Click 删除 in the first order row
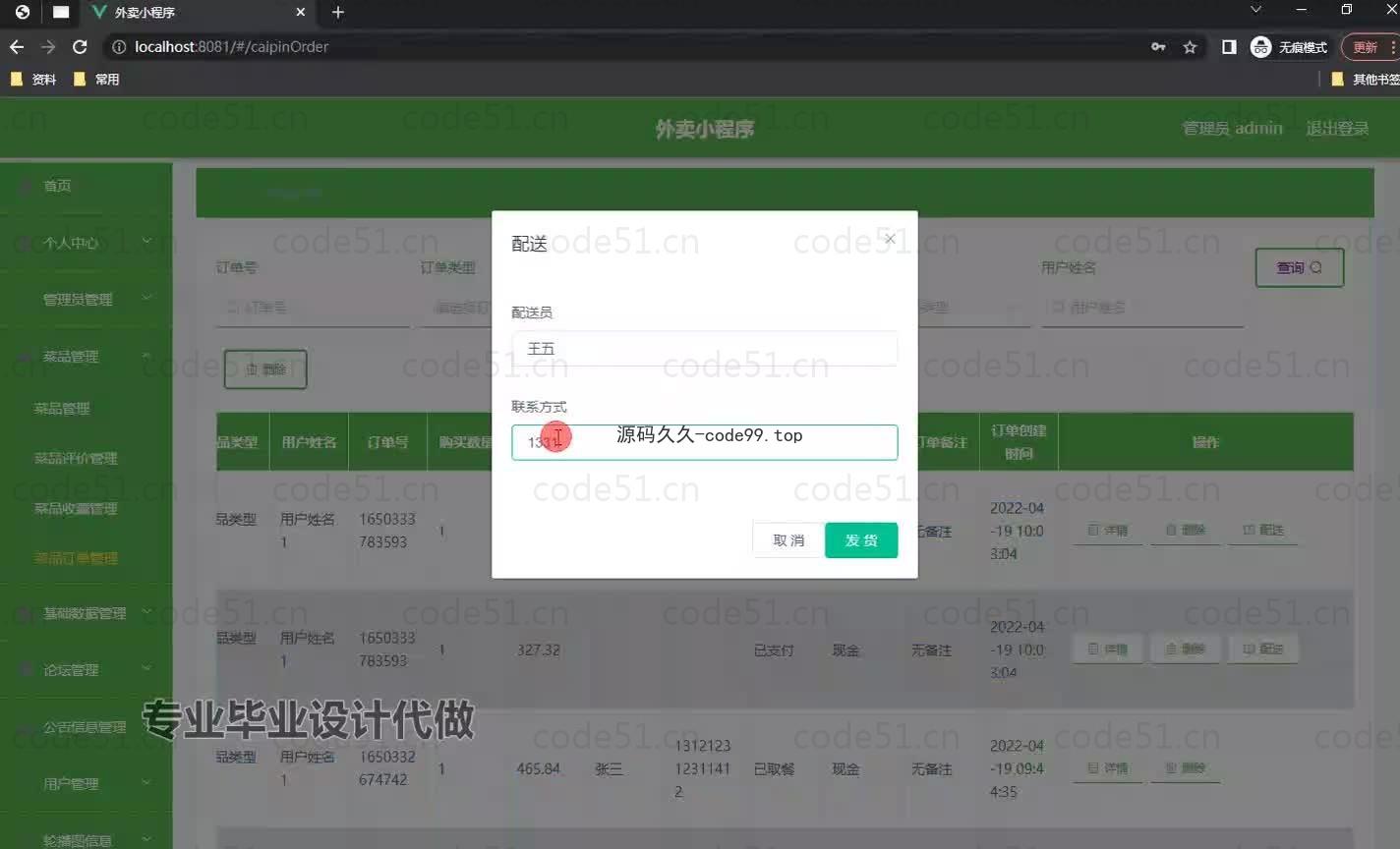Image resolution: width=1400 pixels, height=849 pixels. point(1185,531)
